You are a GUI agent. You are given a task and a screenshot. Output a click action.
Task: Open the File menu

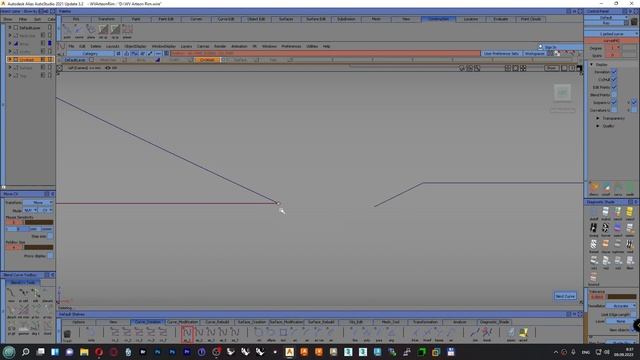(71, 47)
